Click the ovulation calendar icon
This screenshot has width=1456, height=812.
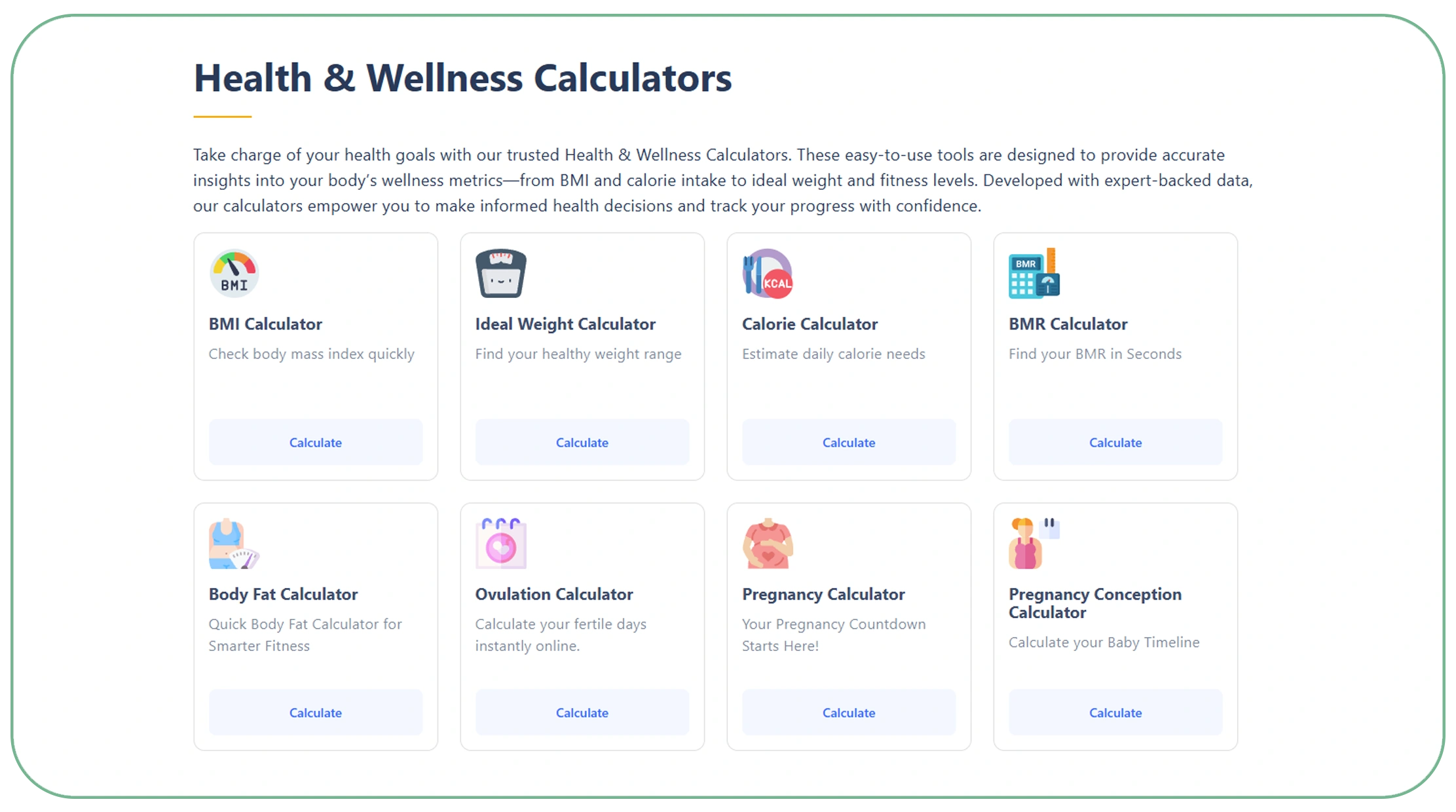pyautogui.click(x=501, y=544)
